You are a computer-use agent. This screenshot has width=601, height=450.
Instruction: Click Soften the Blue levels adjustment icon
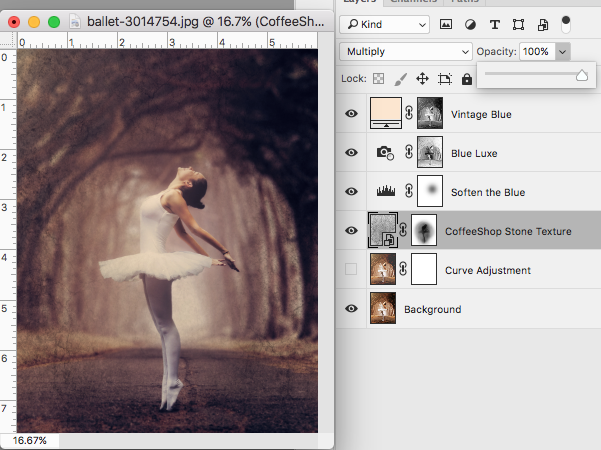click(386, 191)
